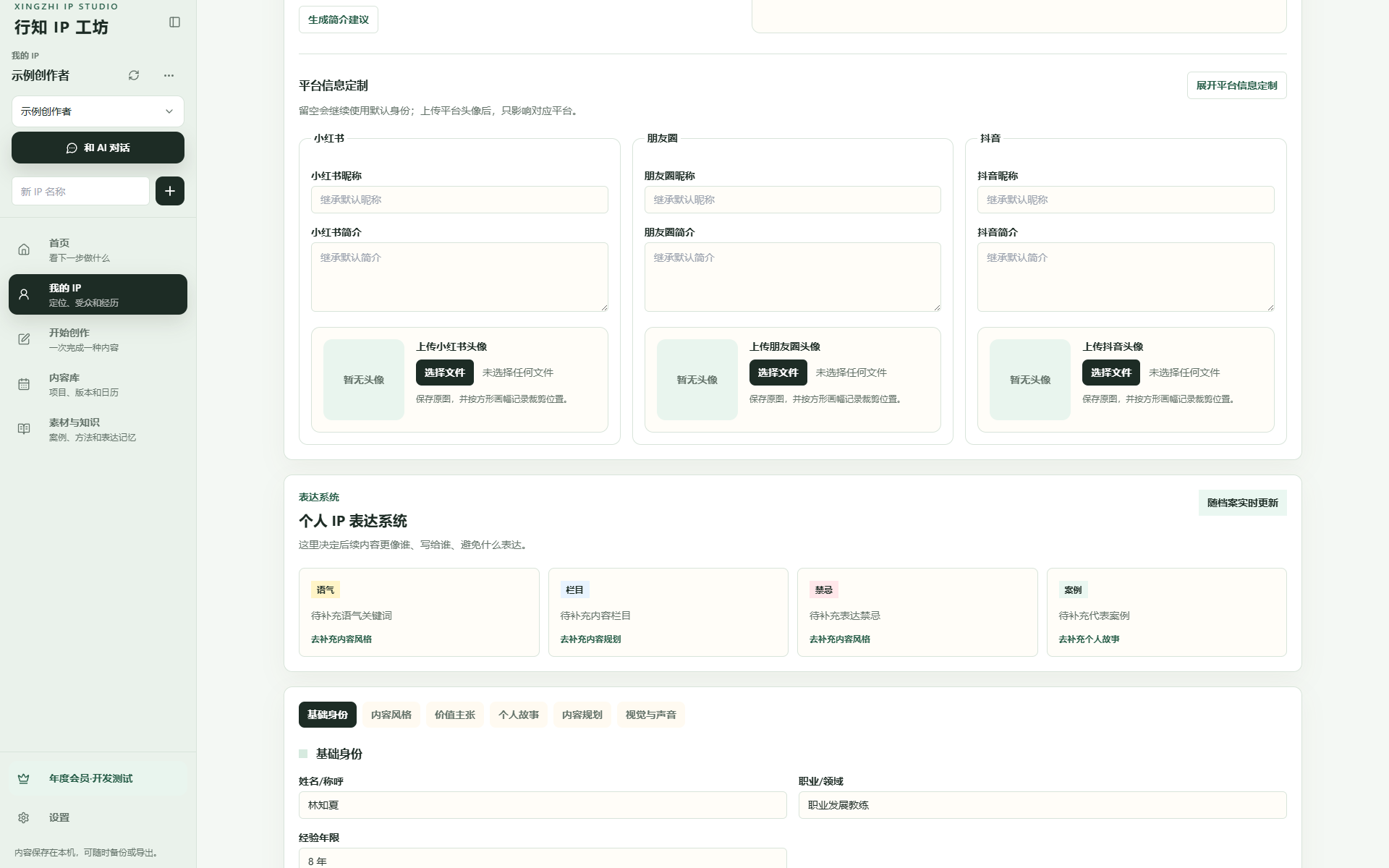Click 去补充内容规划 under 栏目 card

coord(590,639)
